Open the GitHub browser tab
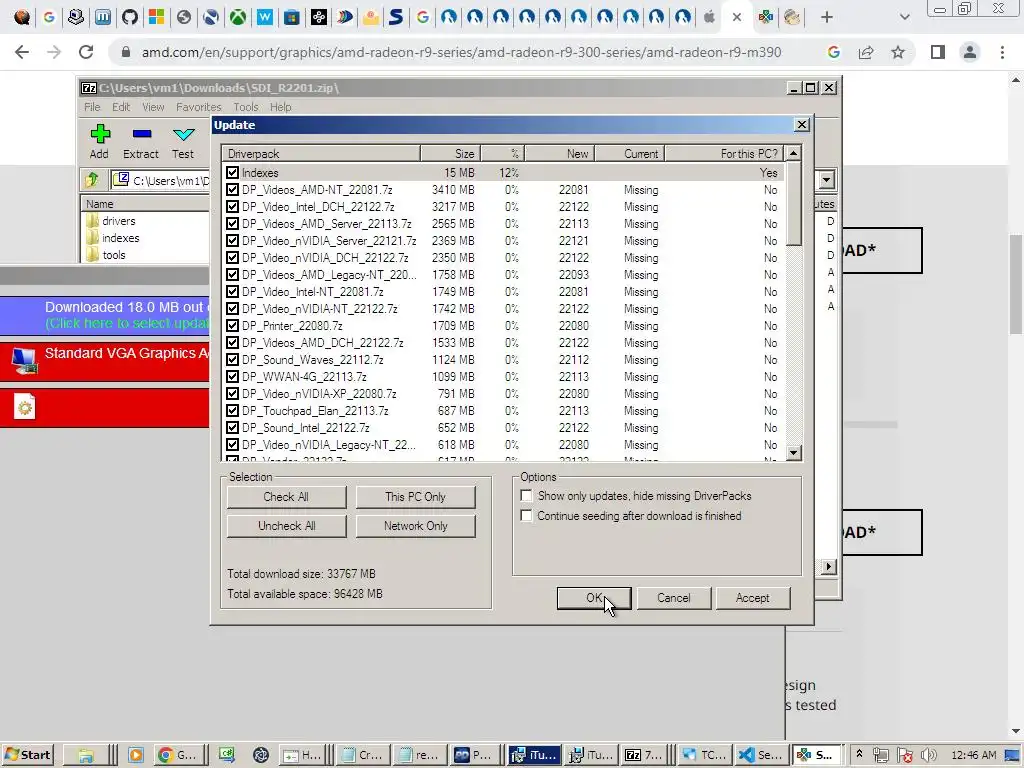 [x=130, y=17]
